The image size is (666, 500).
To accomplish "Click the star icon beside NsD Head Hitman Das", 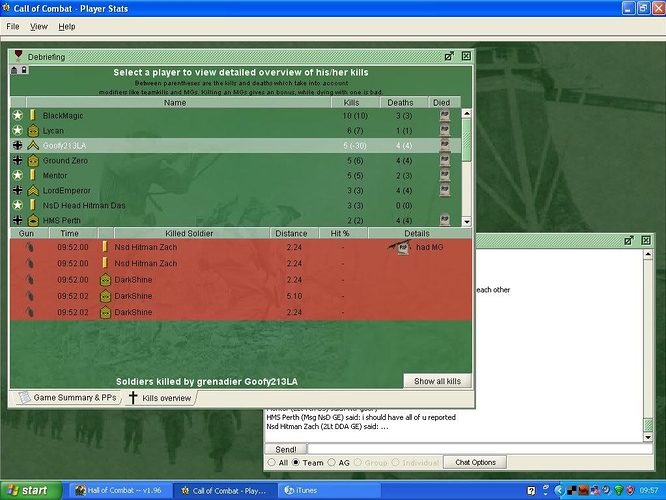I will [x=17, y=205].
